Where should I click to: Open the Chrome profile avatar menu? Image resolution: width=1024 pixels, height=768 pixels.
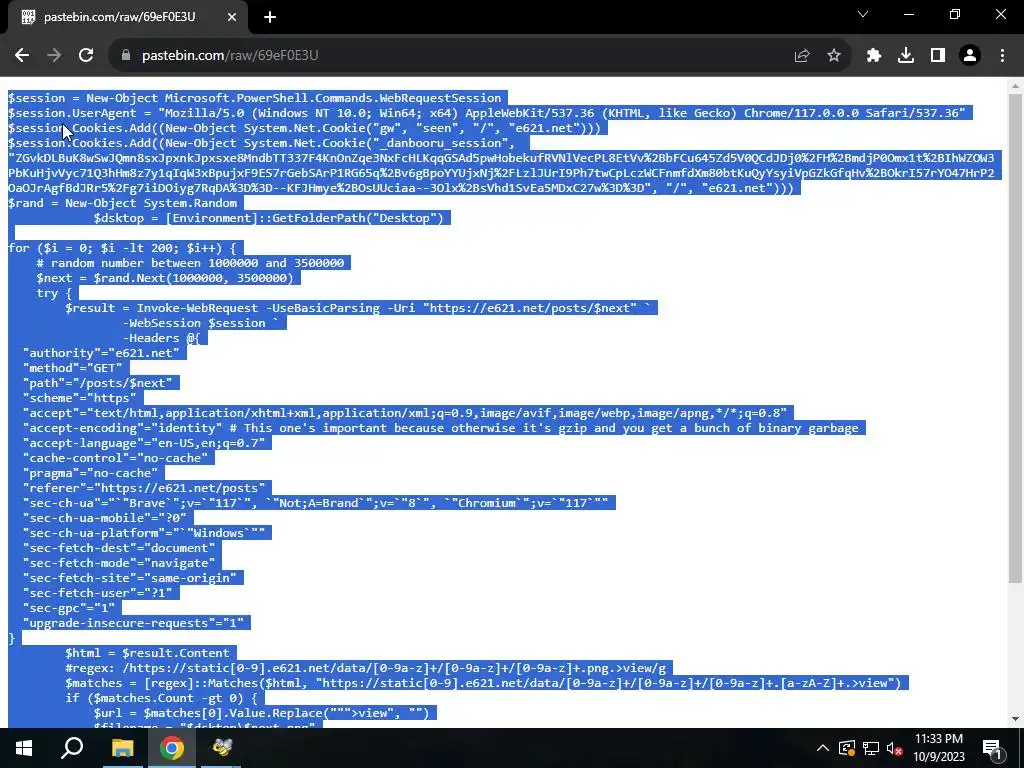(x=970, y=56)
